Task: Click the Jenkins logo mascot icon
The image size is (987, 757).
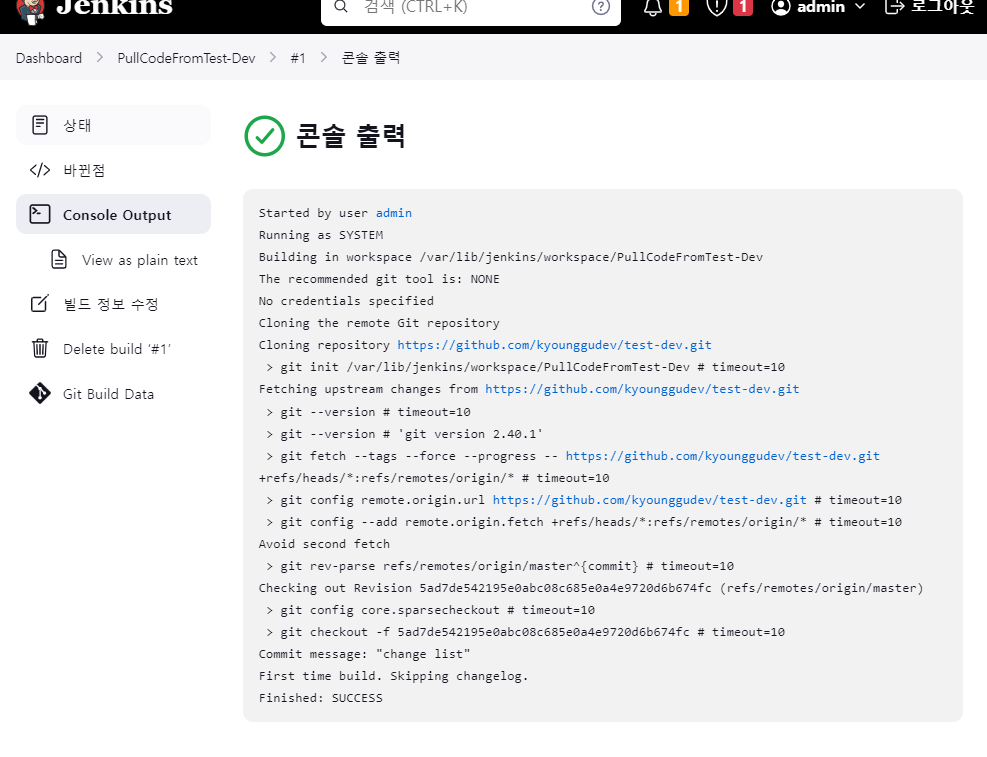Action: (x=30, y=11)
